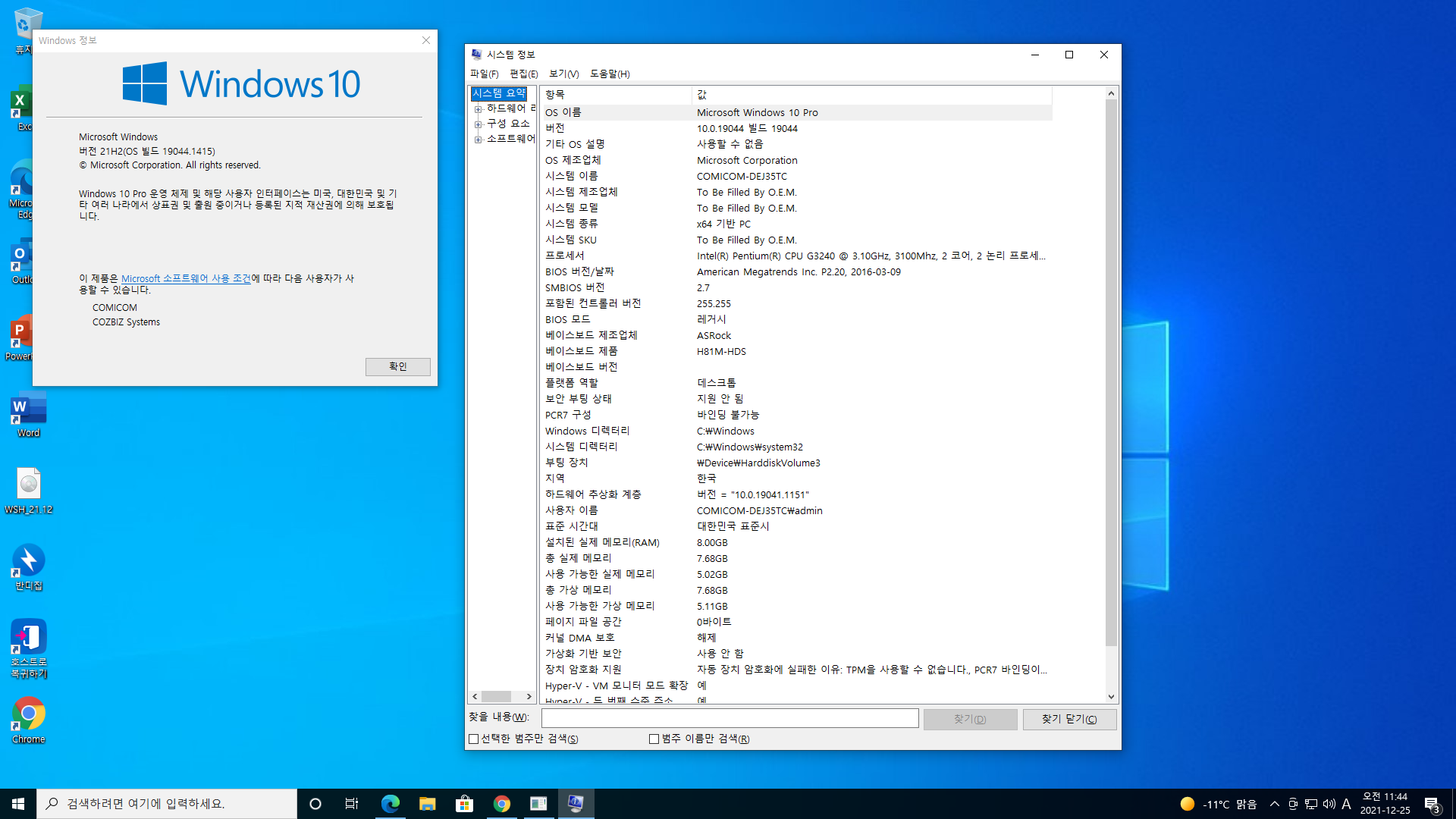
Task: Click the 값 column header
Action: (872, 95)
